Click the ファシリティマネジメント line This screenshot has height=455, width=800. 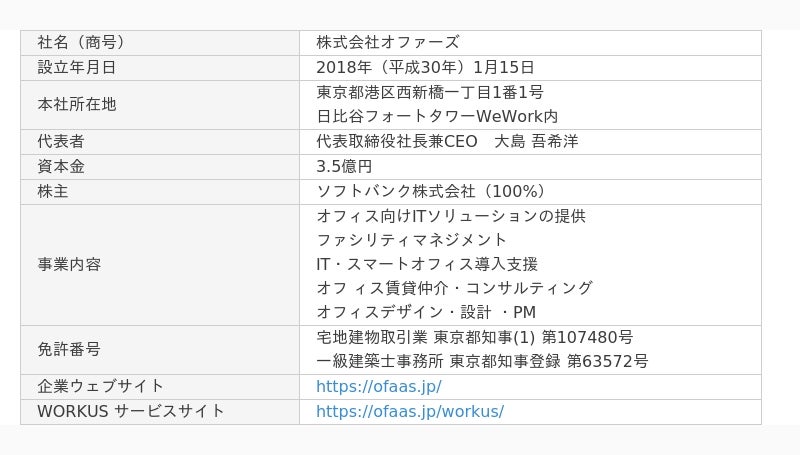tap(411, 240)
